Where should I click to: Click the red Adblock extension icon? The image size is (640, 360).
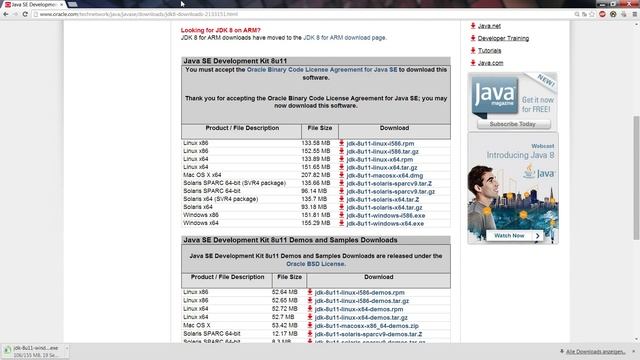pyautogui.click(x=602, y=14)
